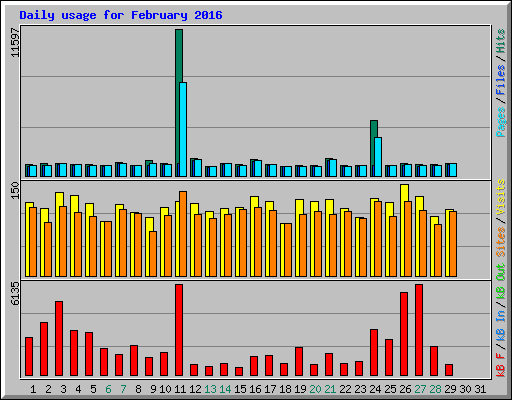This screenshot has height=400, width=512.
Task: Click the green weekend day 28 label
Action: [x=435, y=389]
